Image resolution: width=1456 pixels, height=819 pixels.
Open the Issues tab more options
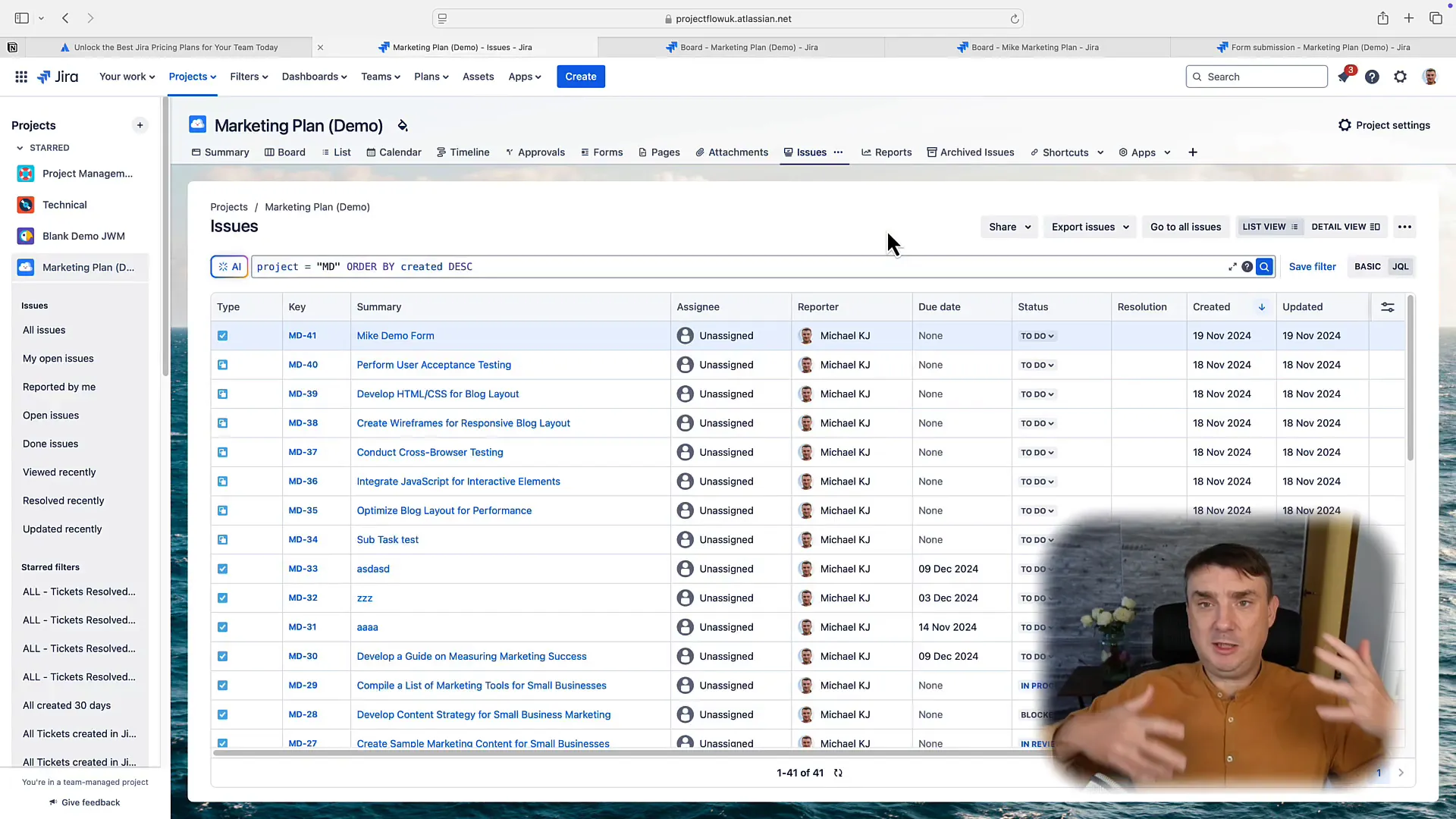click(838, 152)
